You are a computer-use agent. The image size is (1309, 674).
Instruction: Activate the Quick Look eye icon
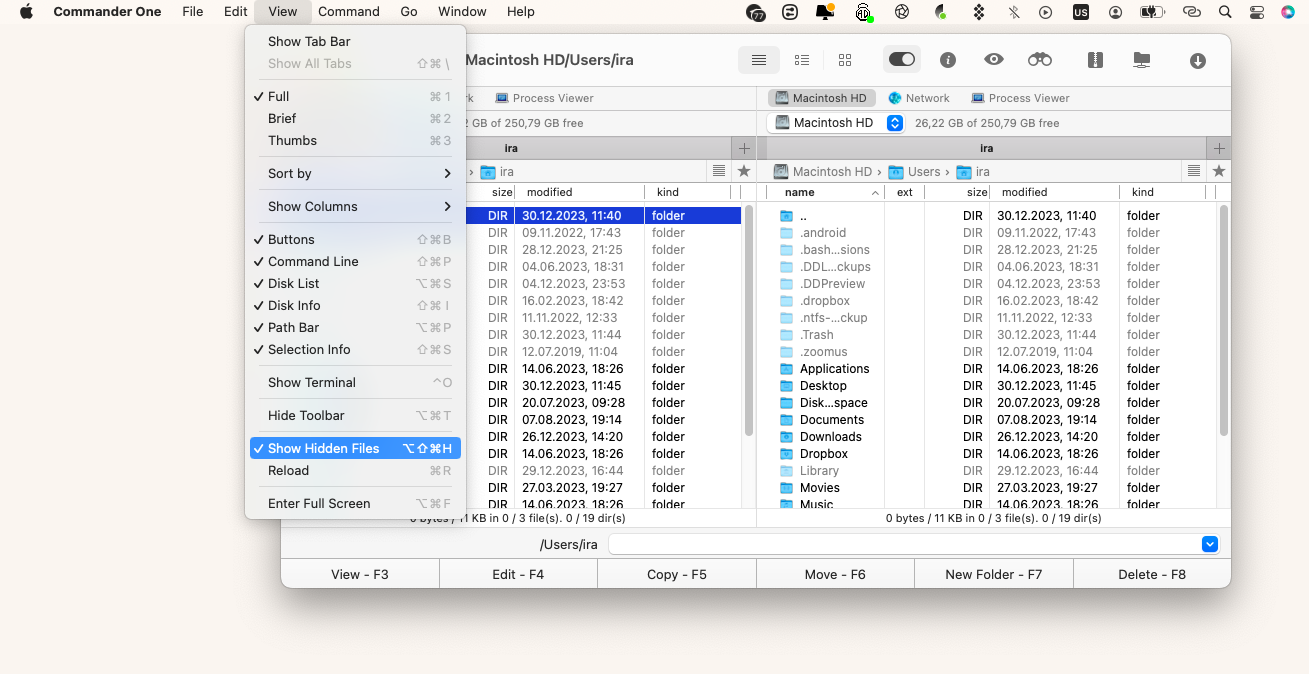993,60
